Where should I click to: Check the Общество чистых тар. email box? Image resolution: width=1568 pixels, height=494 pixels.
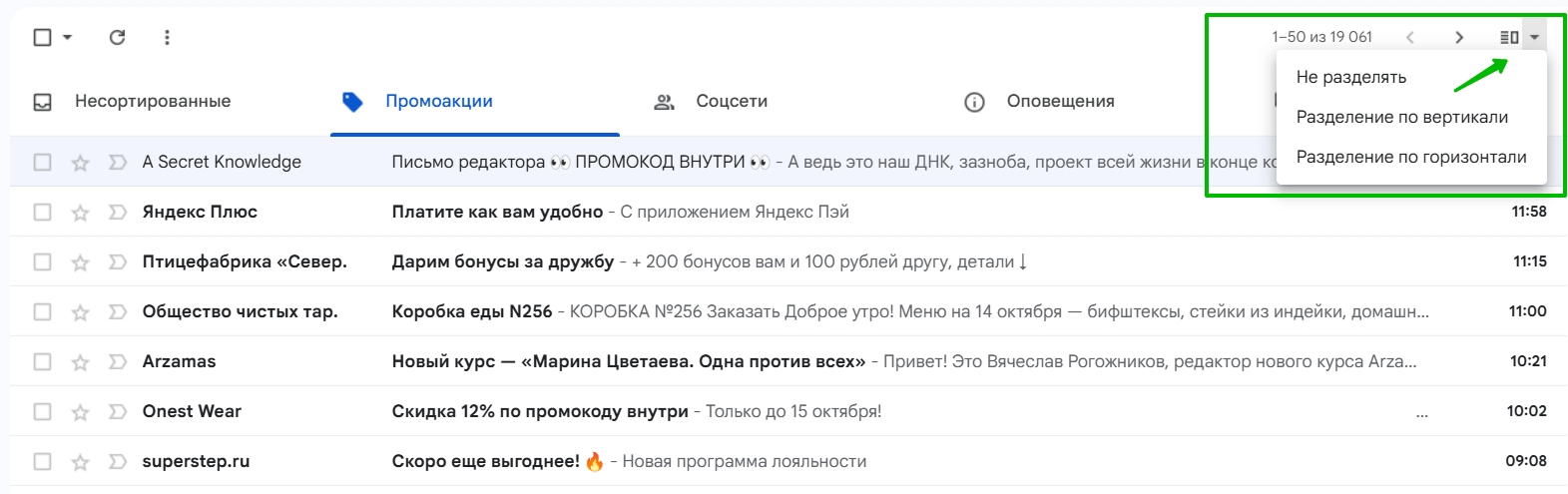click(42, 311)
